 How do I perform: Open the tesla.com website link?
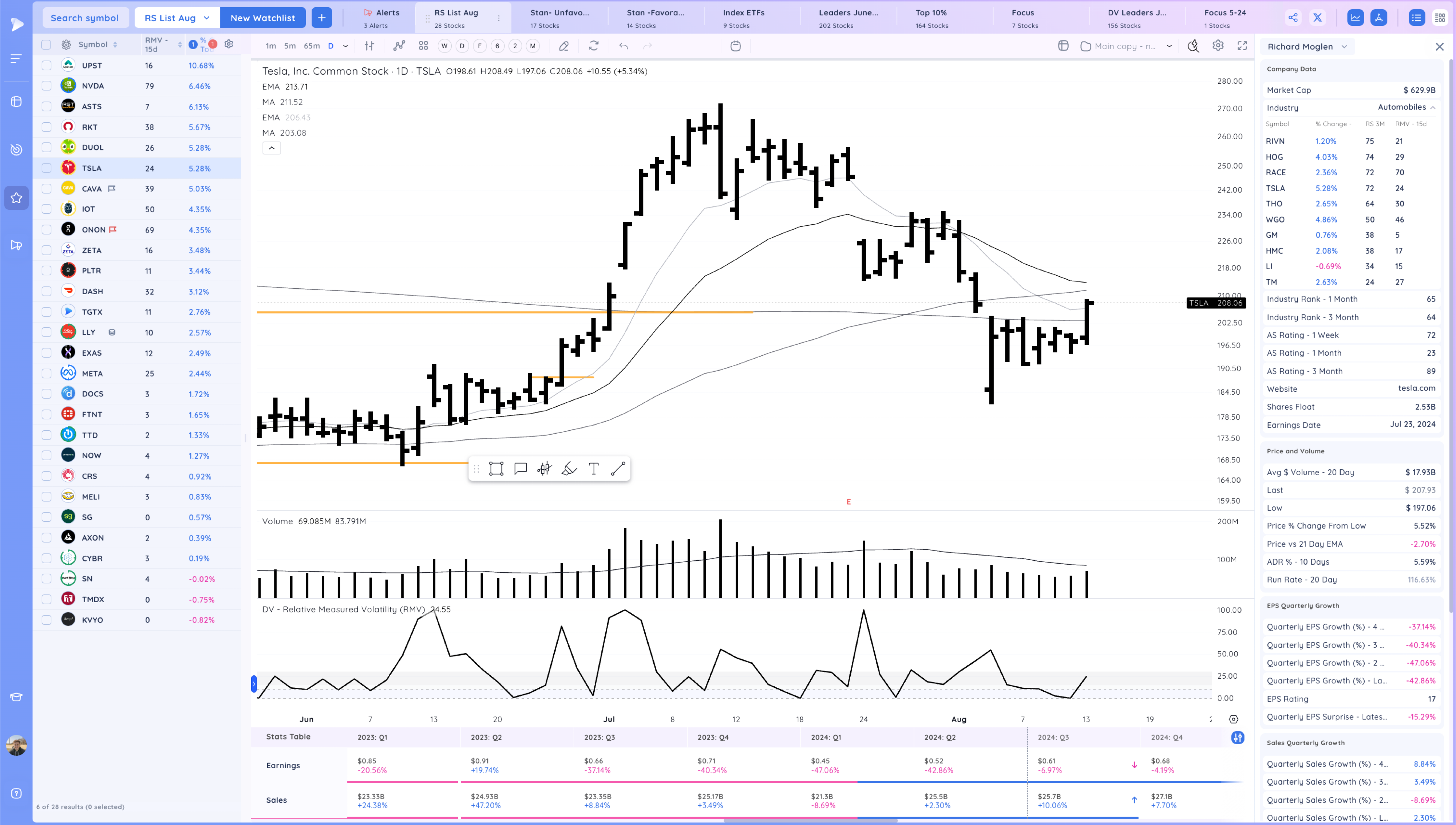tap(1416, 389)
